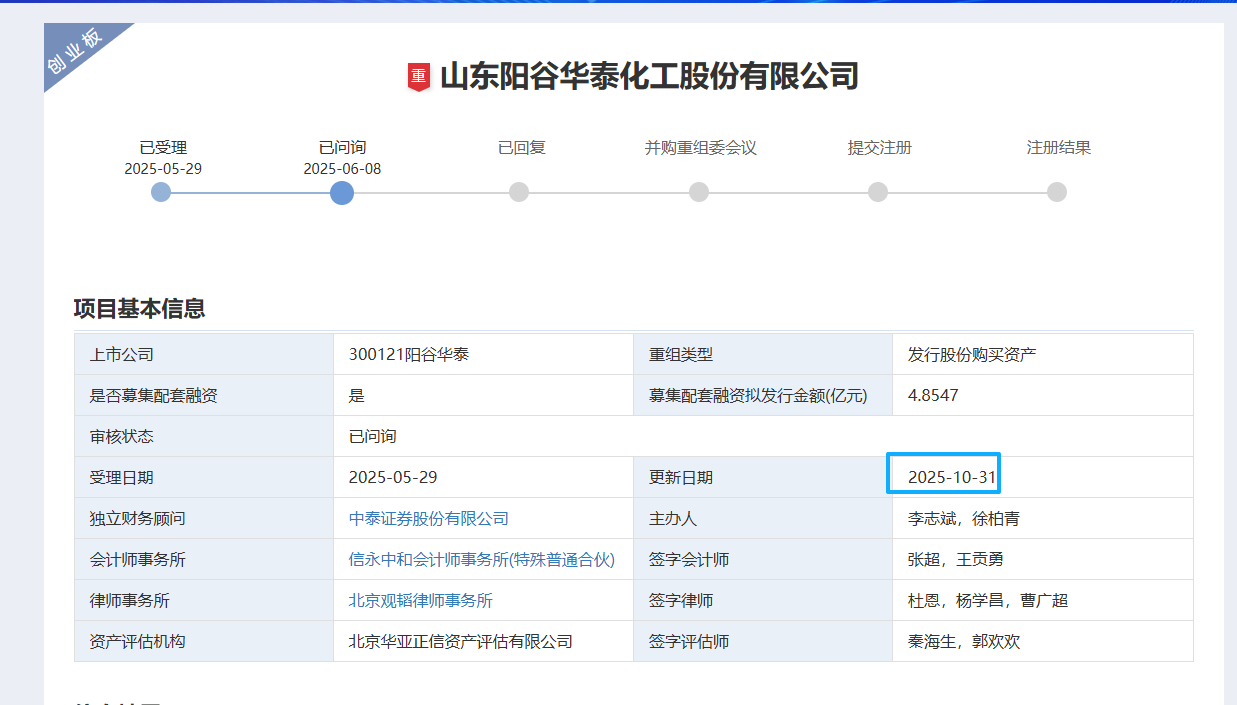Click the 独立财务顾问 row label
Viewport: 1237px width, 705px height.
pyautogui.click(x=138, y=518)
